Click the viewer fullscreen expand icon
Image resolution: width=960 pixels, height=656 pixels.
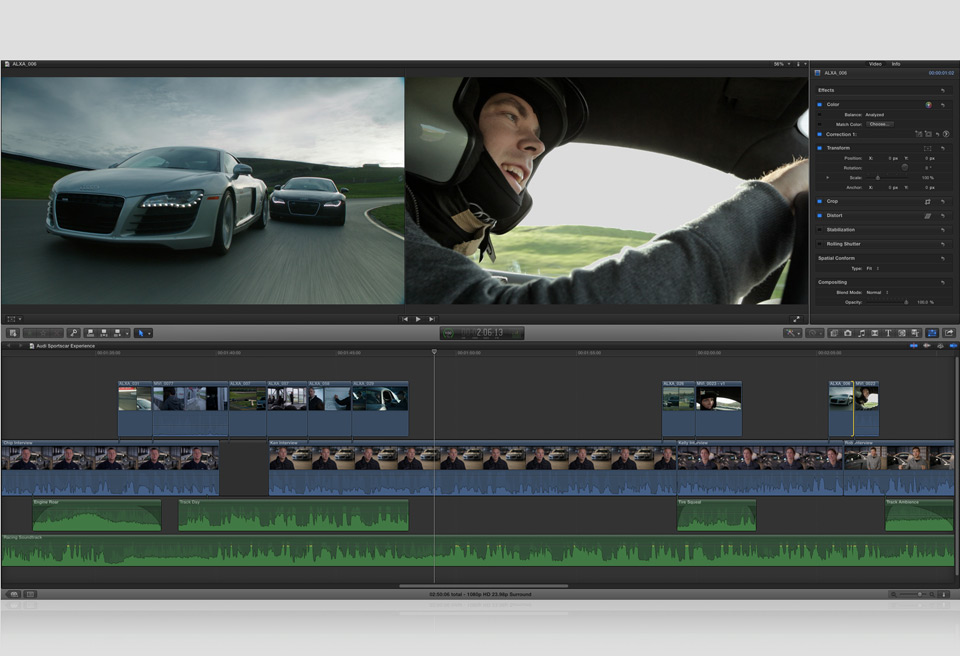796,319
